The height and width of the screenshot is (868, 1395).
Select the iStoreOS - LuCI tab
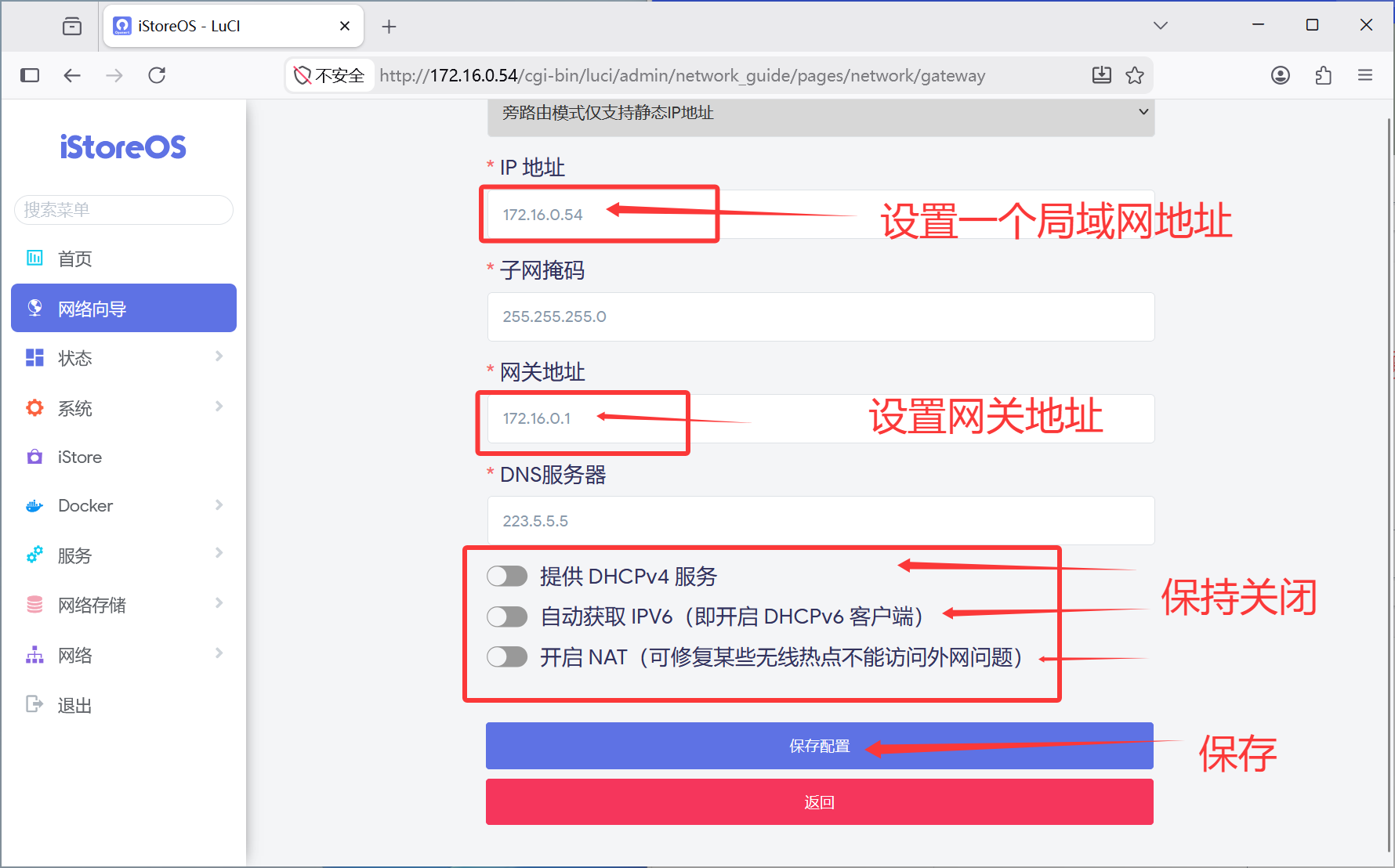click(x=234, y=27)
